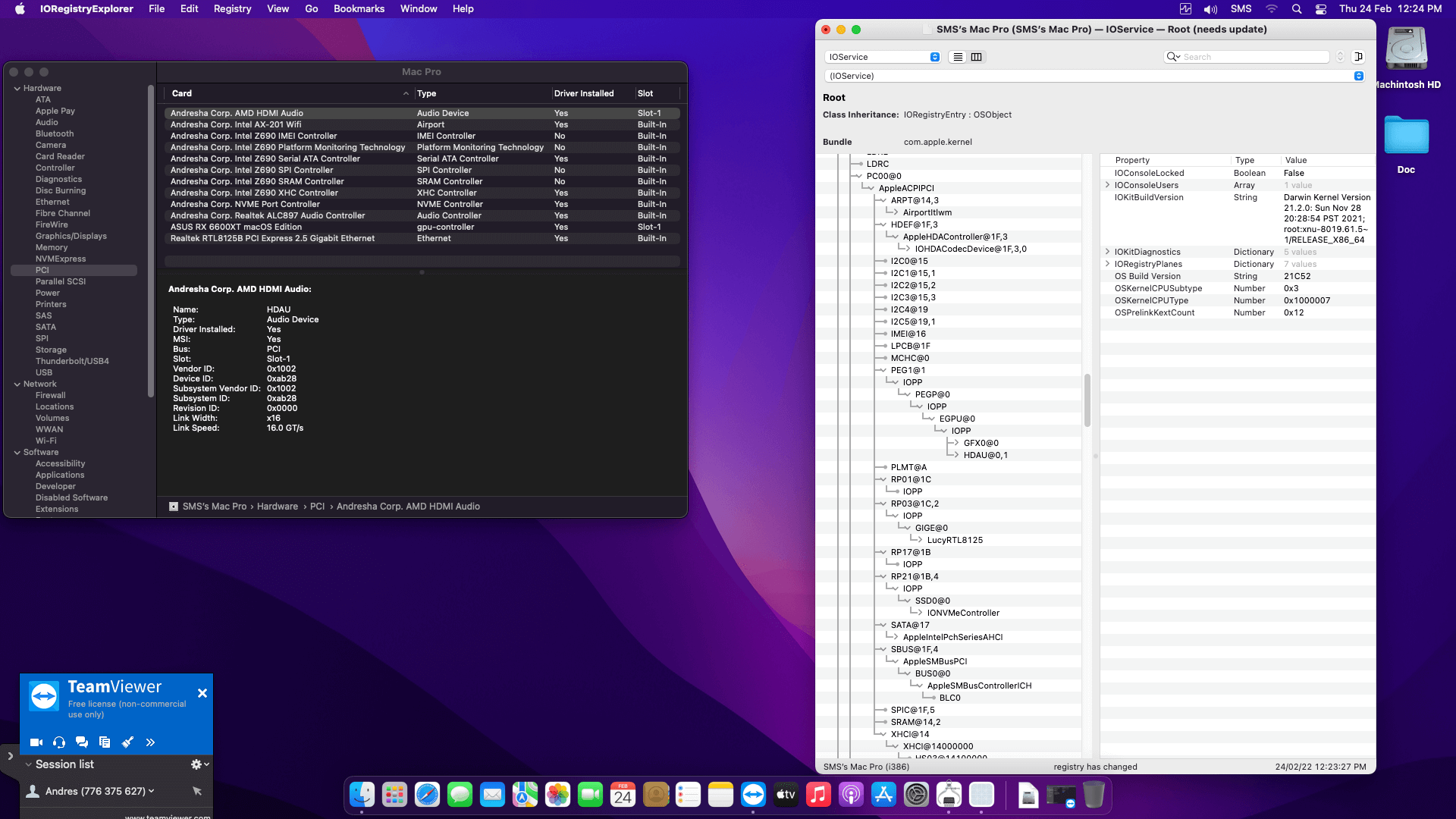Open the Registry menu
Screen dimensions: 1456x819
point(232,9)
